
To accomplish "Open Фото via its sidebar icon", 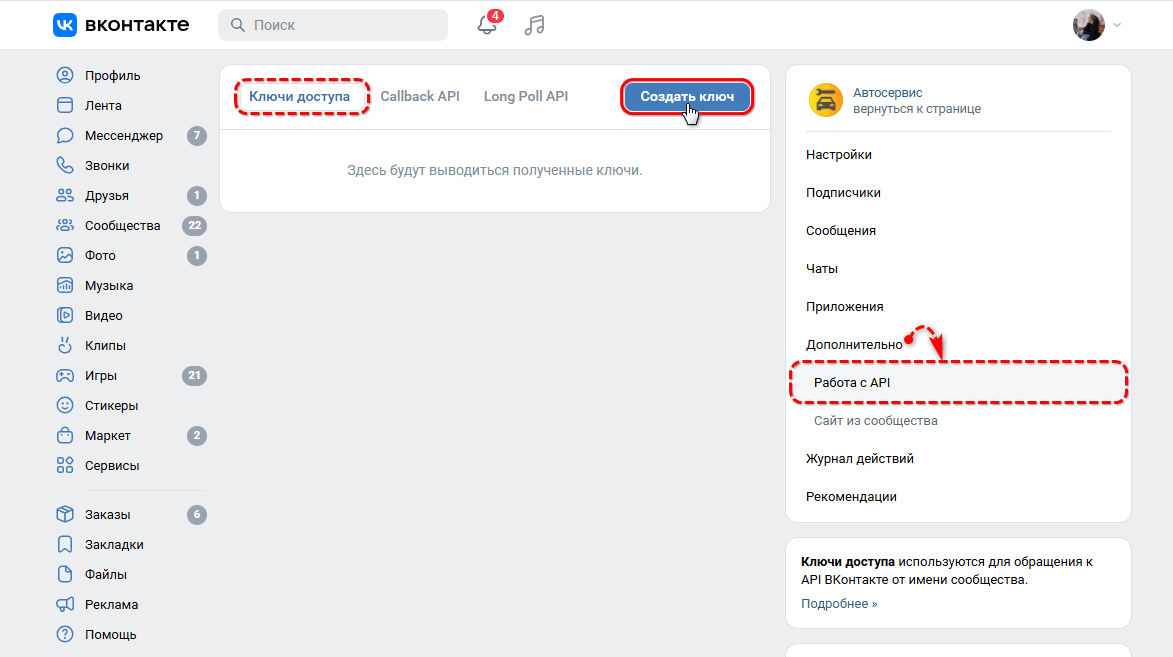I will [65, 255].
